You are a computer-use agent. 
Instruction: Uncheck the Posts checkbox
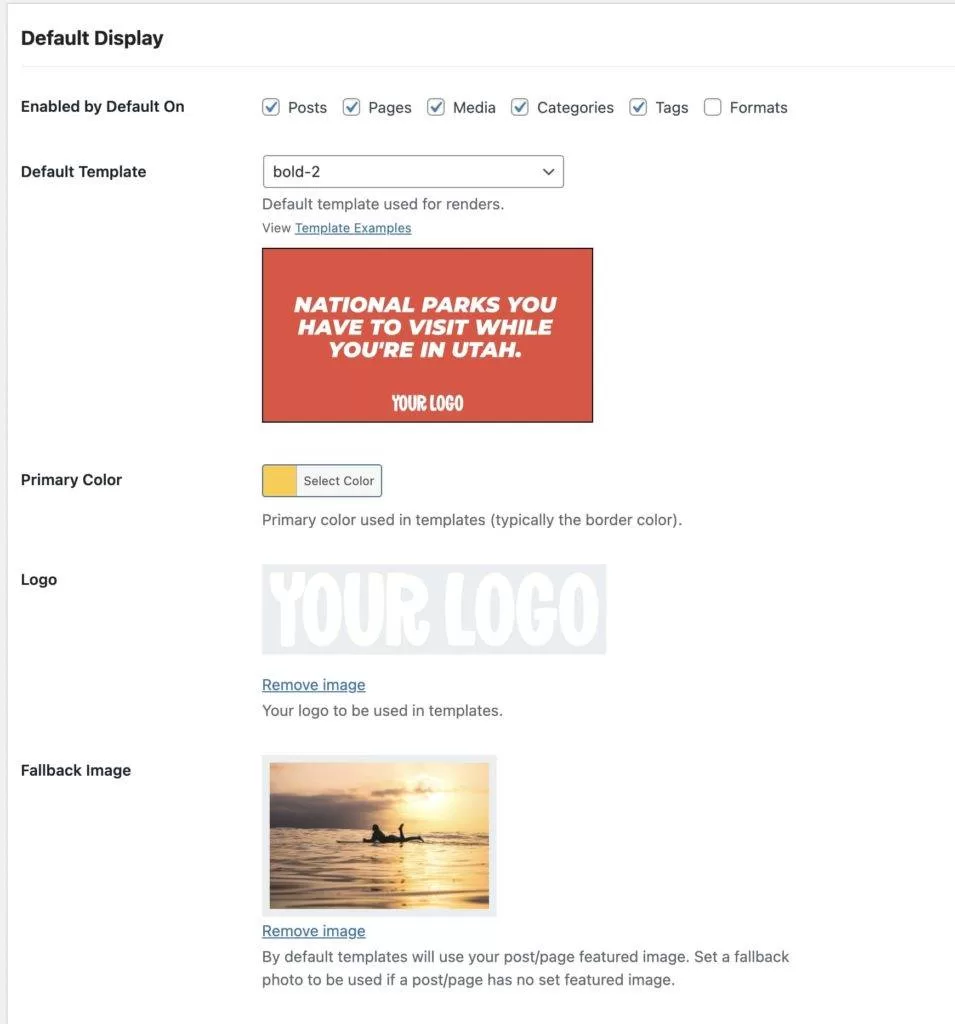(271, 107)
